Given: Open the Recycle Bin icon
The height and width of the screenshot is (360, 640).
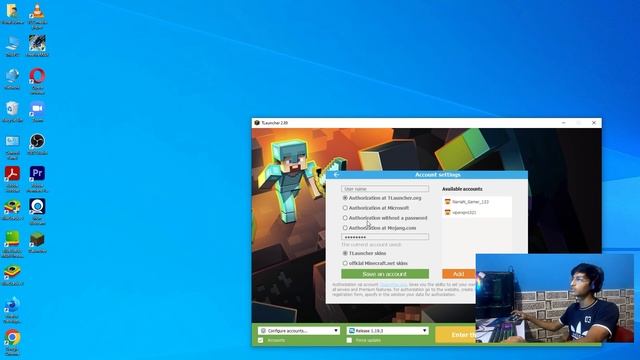Looking at the screenshot, I should click(12, 111).
